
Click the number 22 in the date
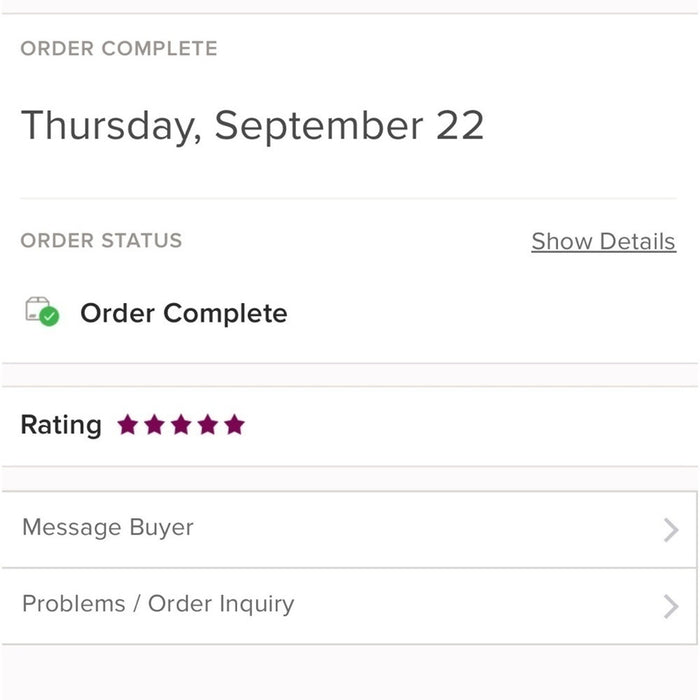pyautogui.click(x=460, y=127)
